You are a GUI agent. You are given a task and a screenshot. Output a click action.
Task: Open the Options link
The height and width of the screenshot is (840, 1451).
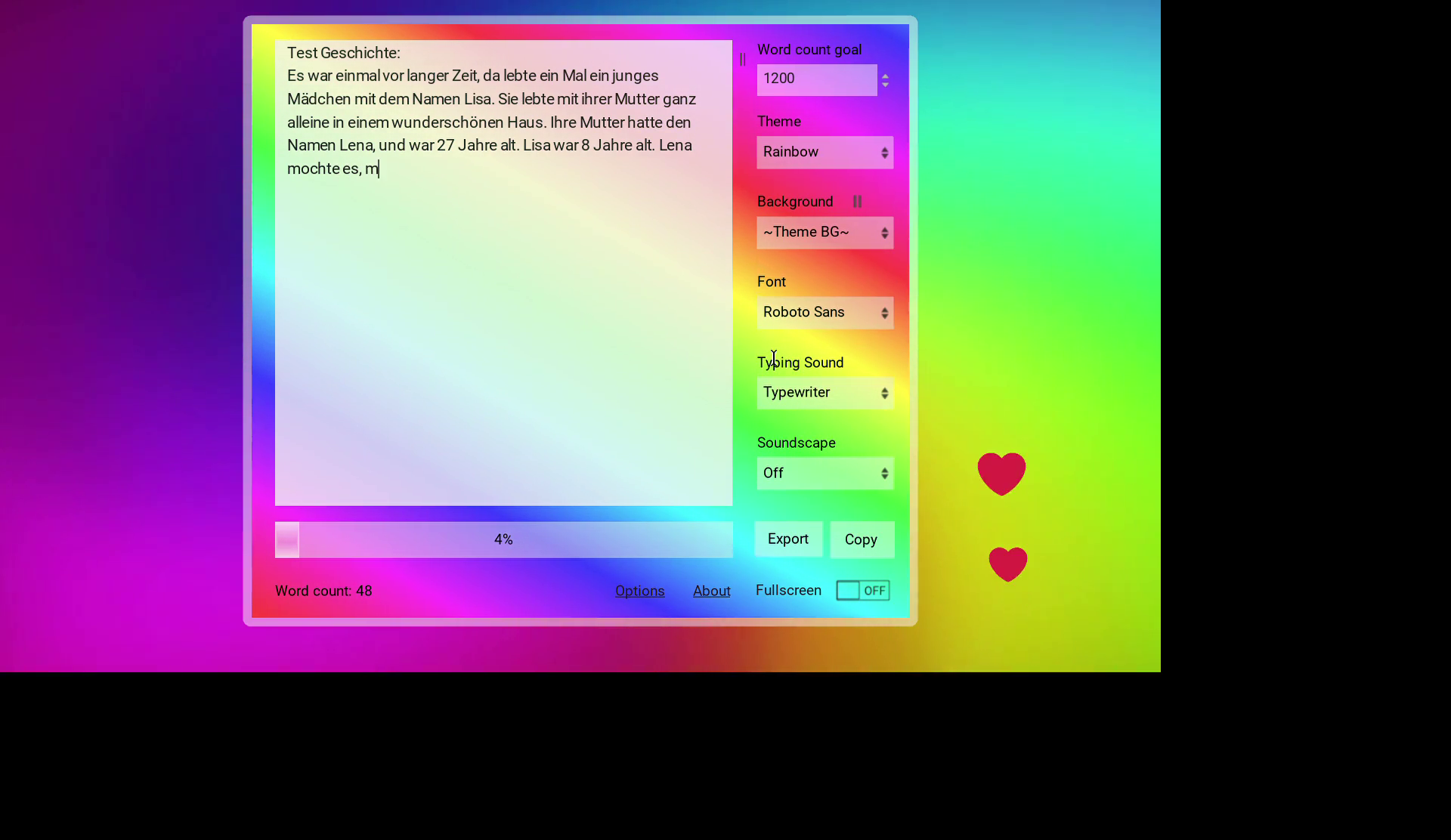pos(640,591)
